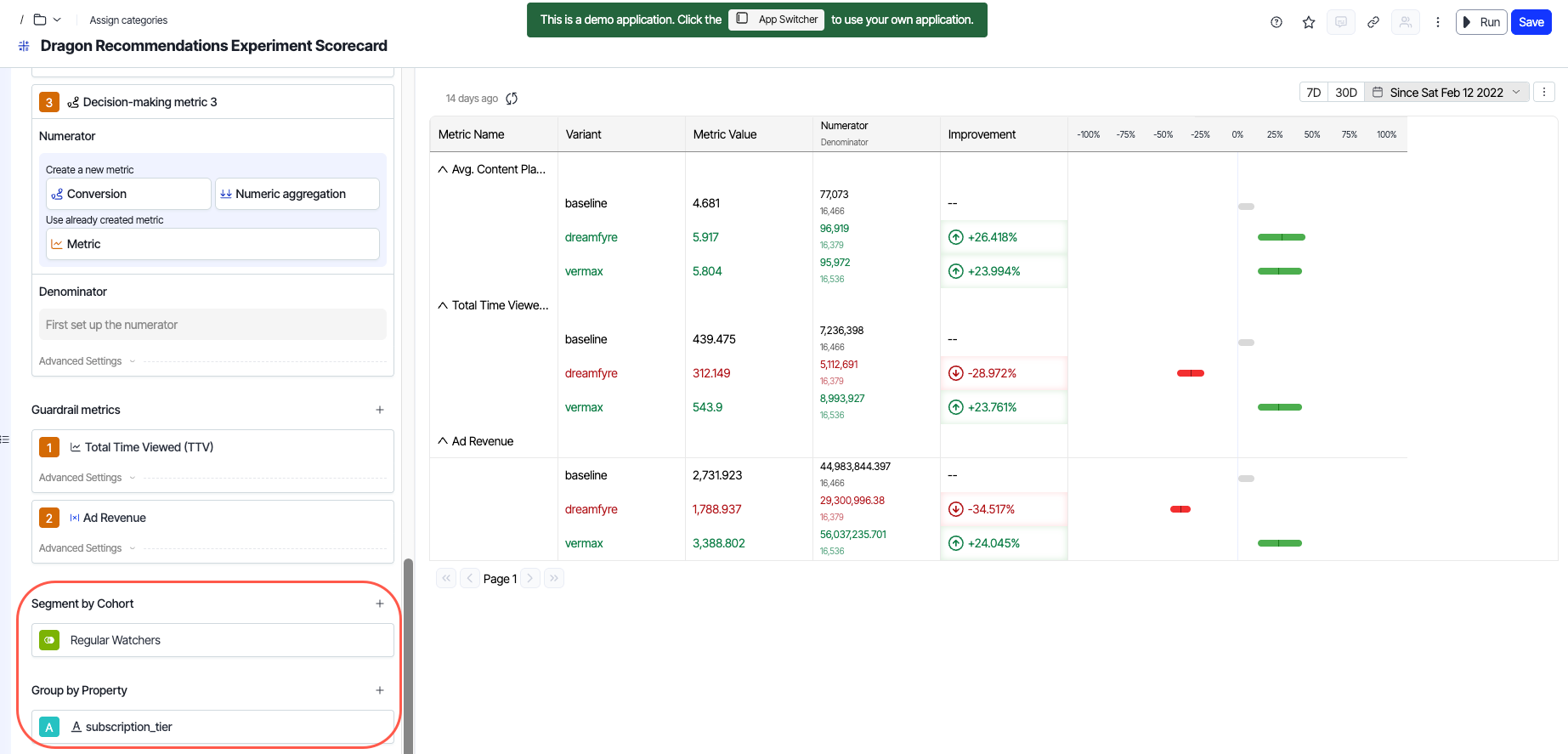Add a guardrail metric with plus icon
Image resolution: width=1568 pixels, height=754 pixels.
(380, 410)
